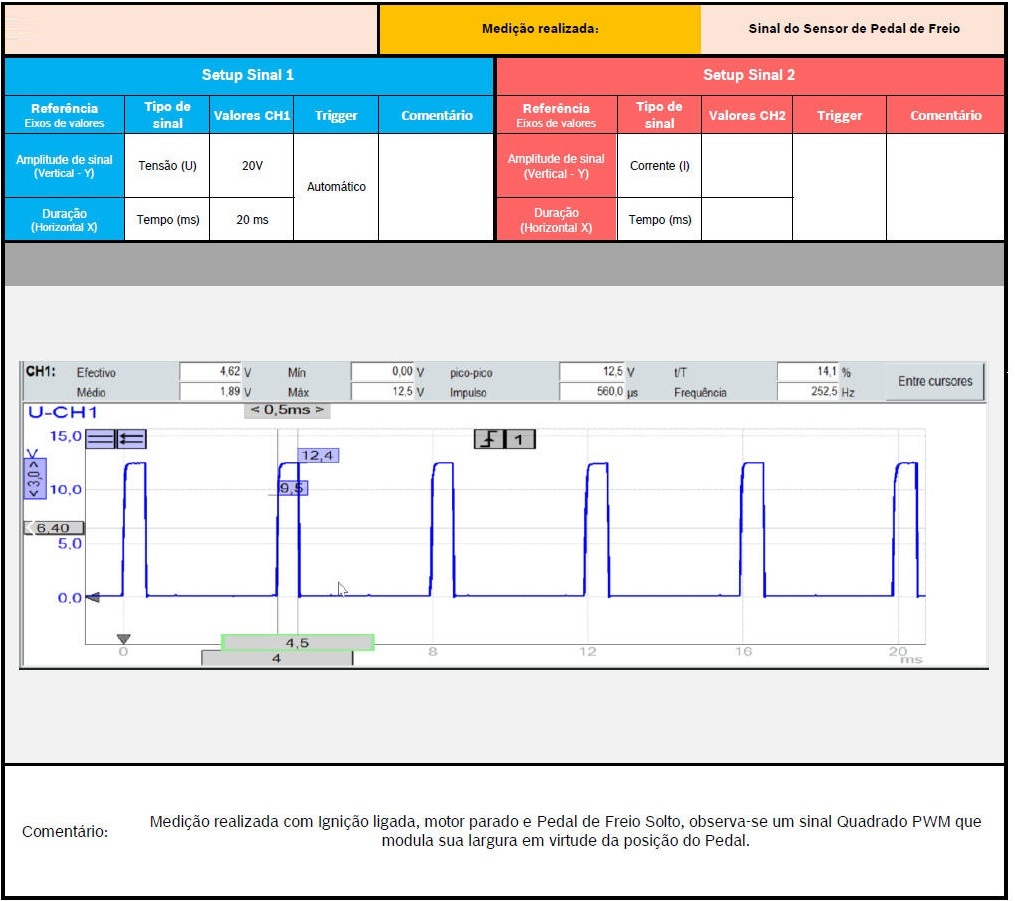Click the horizontal cursor lines icon
Image resolution: width=1015 pixels, height=901 pixels.
[x=100, y=438]
